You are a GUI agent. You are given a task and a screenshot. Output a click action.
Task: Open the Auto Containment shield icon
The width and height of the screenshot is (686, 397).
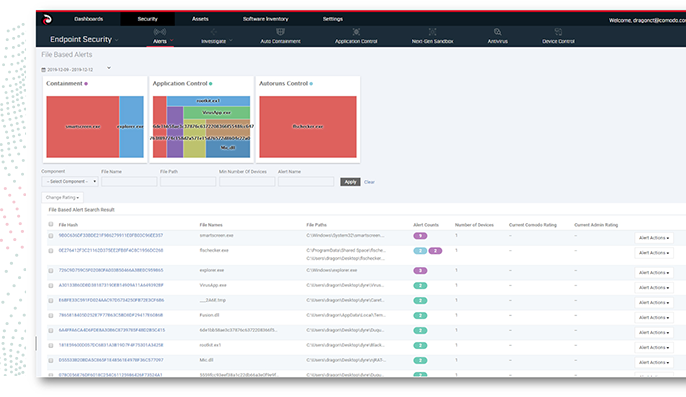(280, 32)
